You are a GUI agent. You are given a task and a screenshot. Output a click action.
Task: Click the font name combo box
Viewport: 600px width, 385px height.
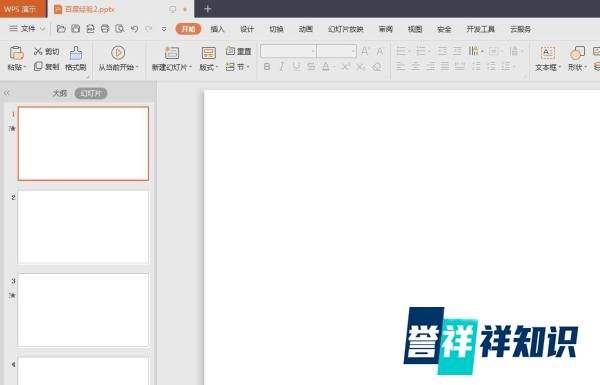pos(288,51)
